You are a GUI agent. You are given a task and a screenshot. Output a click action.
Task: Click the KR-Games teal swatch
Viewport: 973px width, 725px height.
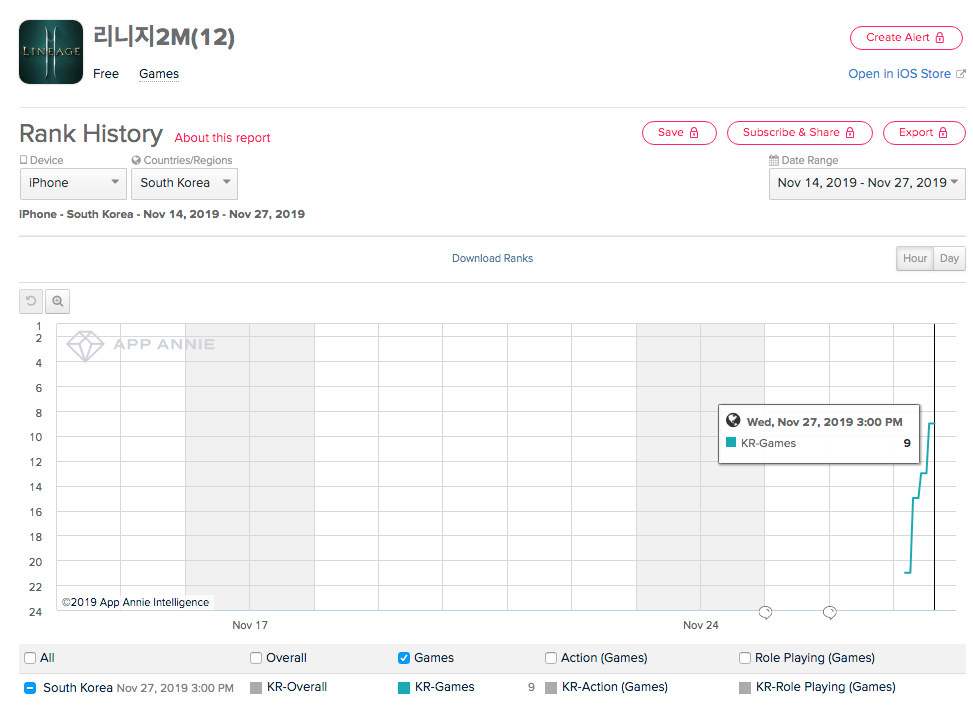pos(404,688)
